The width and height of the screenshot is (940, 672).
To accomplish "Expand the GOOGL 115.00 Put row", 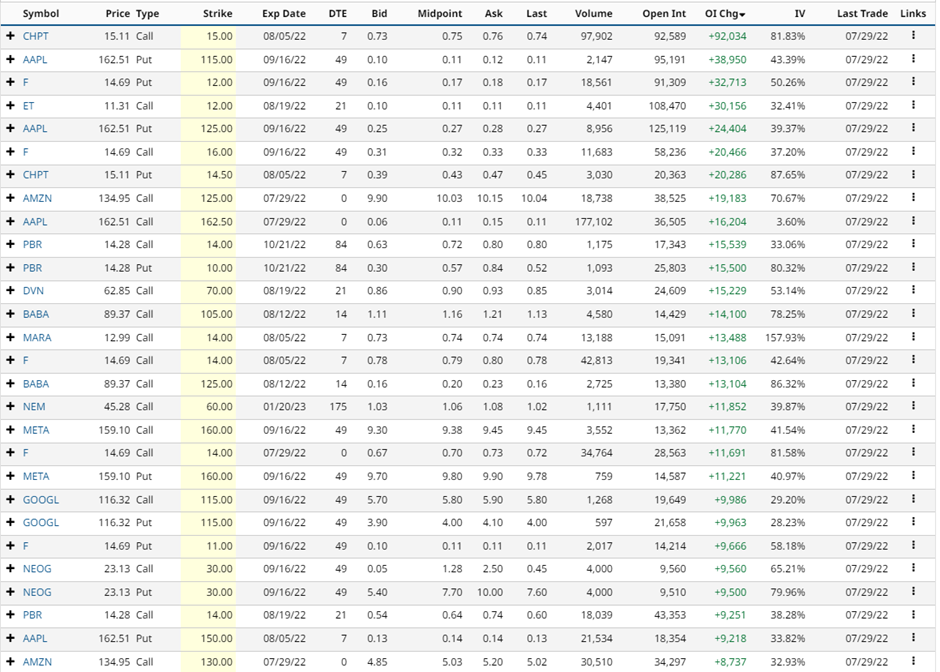I will pyautogui.click(x=10, y=522).
